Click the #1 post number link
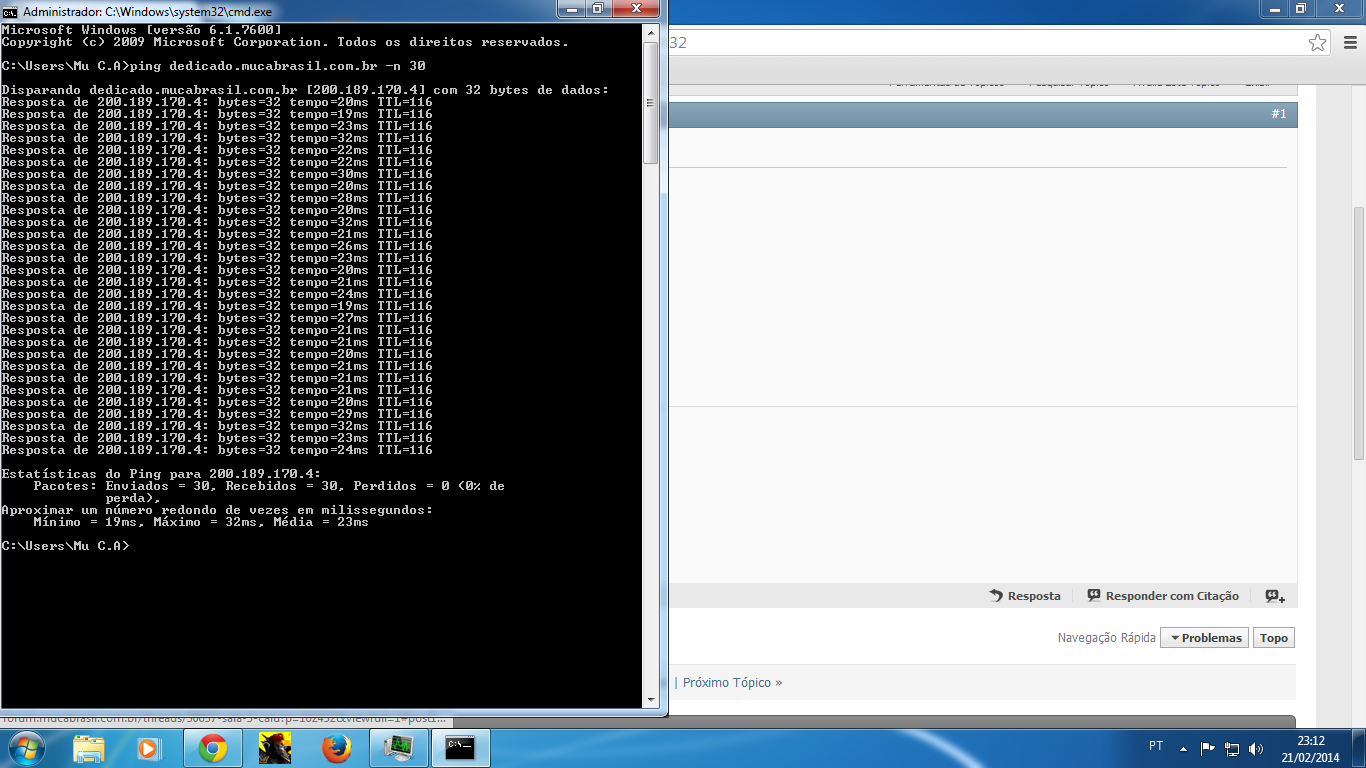 tap(1278, 114)
